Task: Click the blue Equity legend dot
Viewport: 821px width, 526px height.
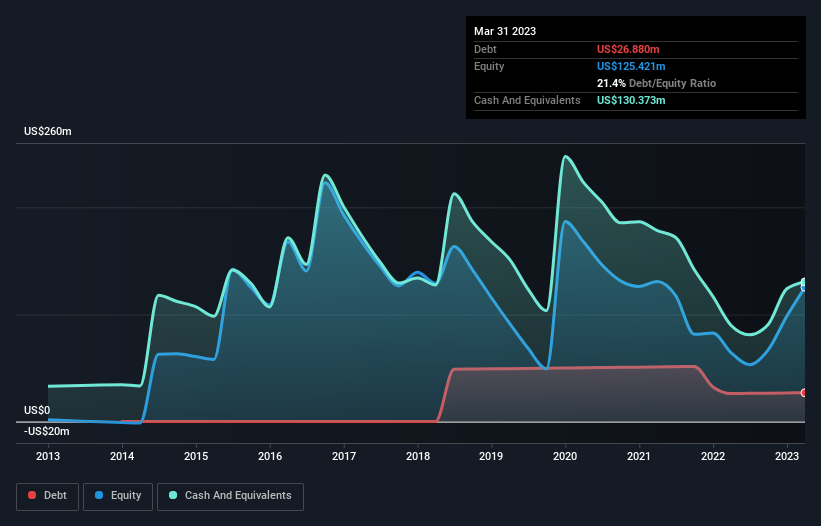Action: [x=99, y=495]
